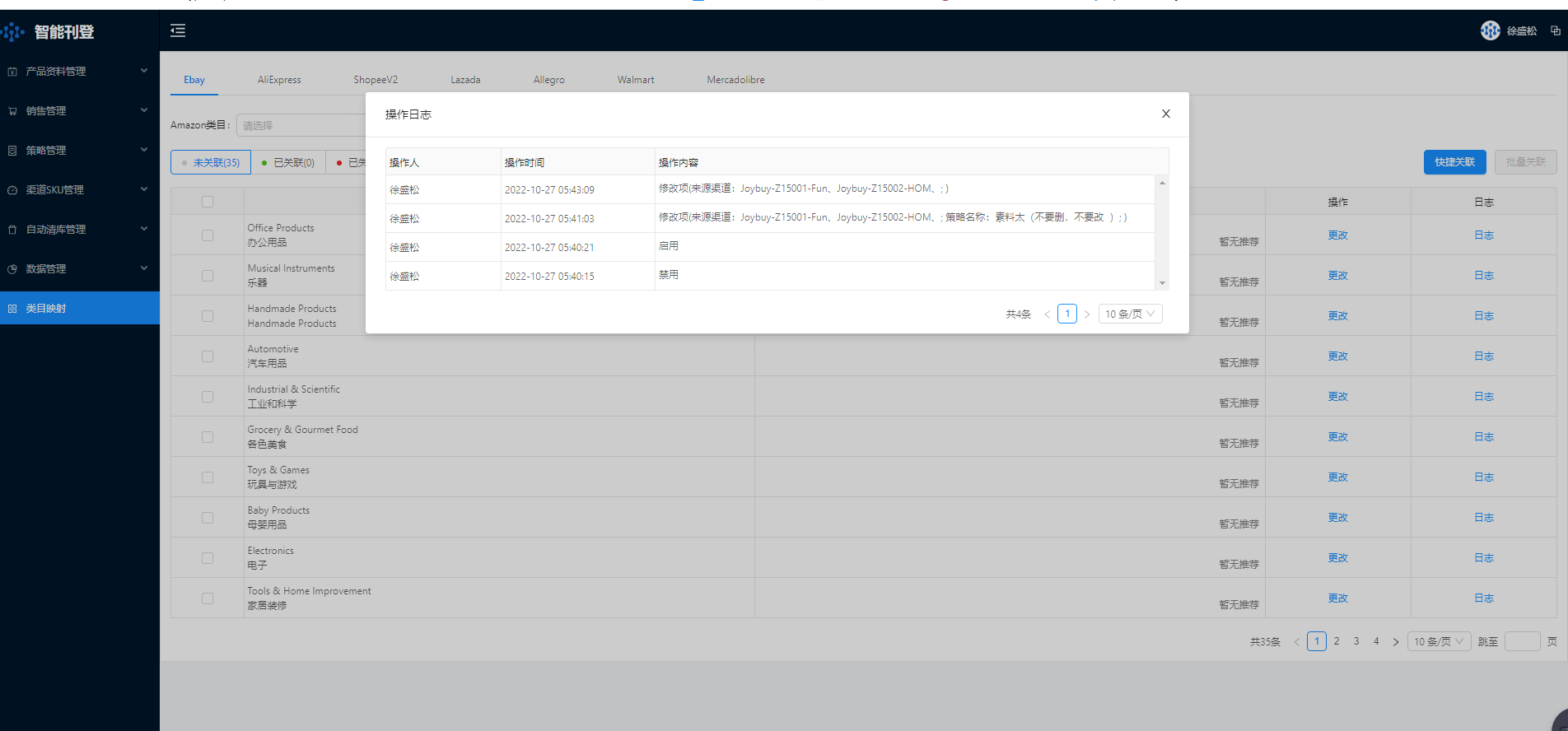
Task: Switch to the Lazada tab
Action: [465, 80]
